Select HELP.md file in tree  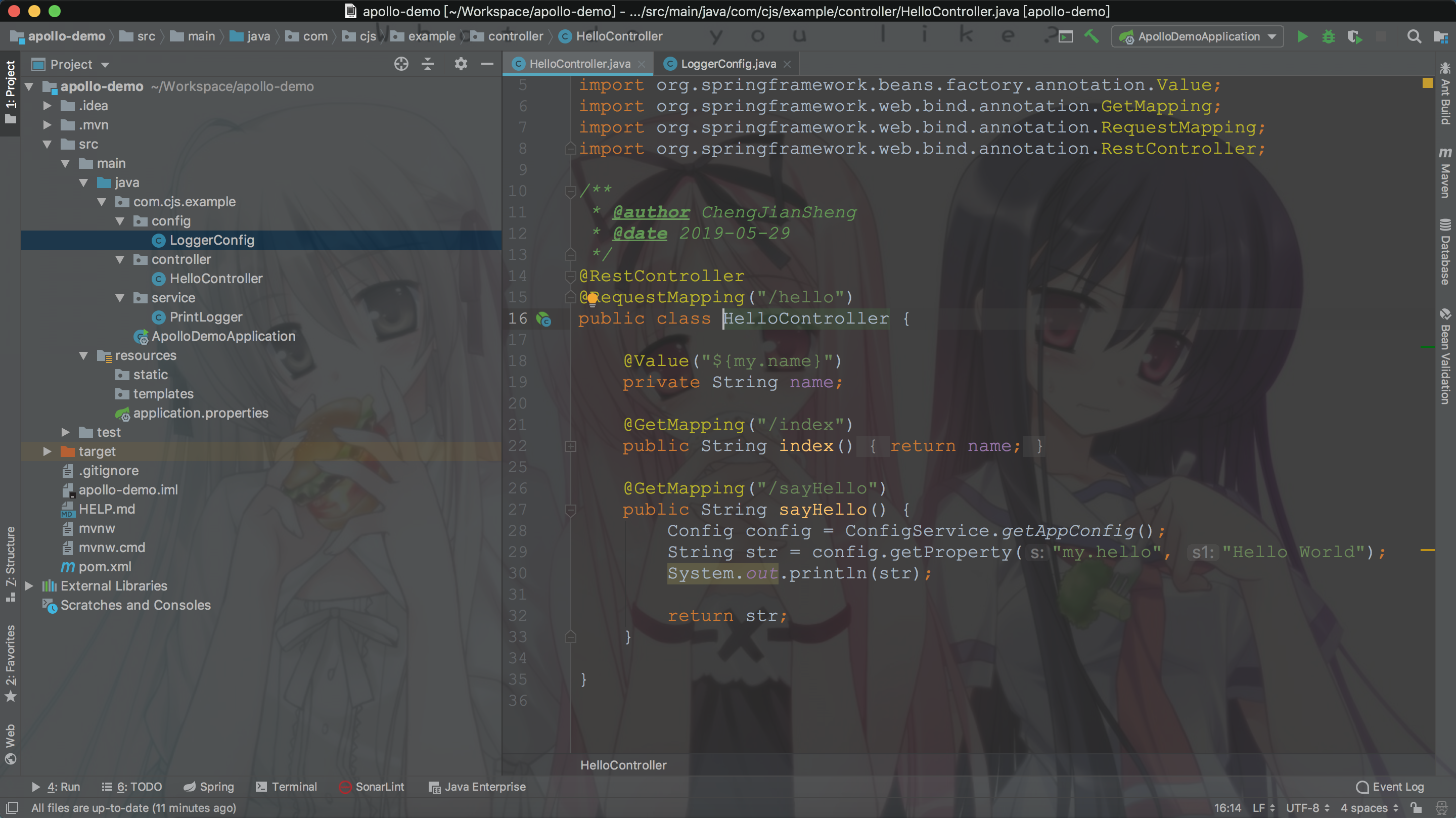click(98, 509)
